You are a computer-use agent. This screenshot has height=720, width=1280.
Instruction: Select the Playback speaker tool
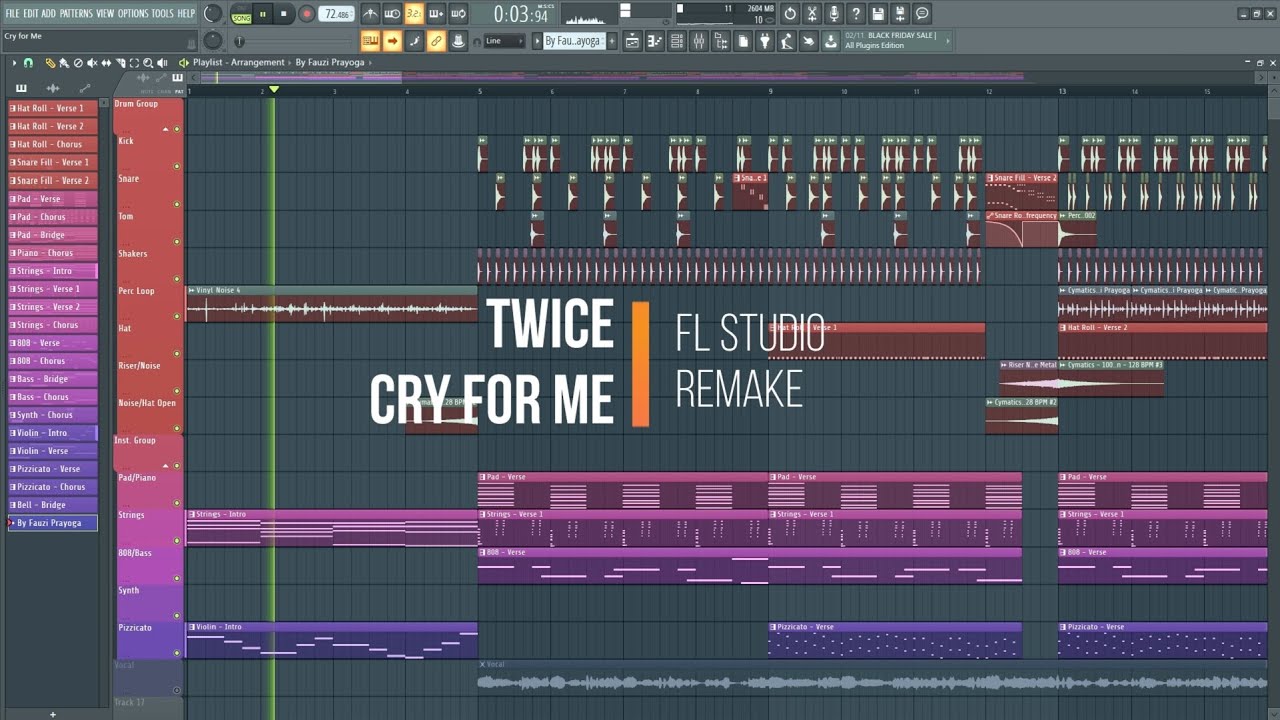[162, 63]
